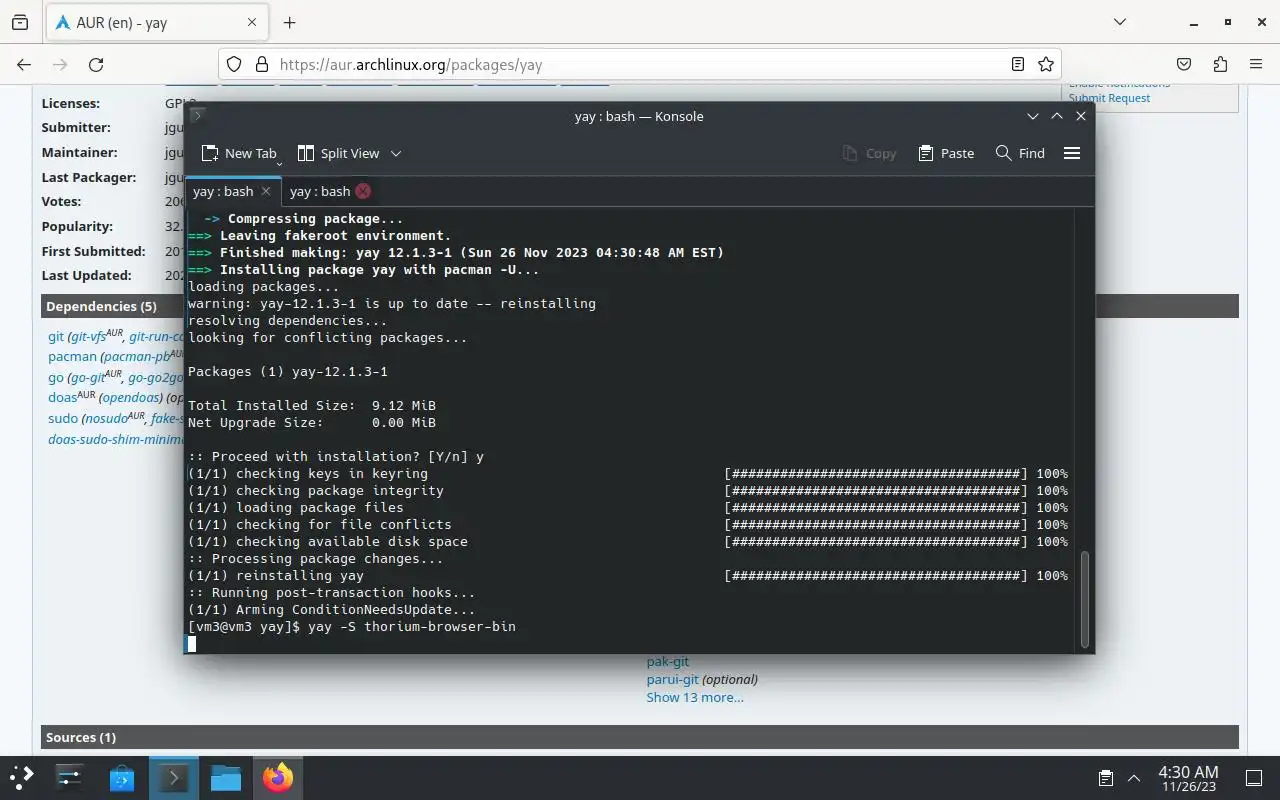The width and height of the screenshot is (1280, 800).
Task: Open System Settings from the taskbar
Action: [70, 778]
